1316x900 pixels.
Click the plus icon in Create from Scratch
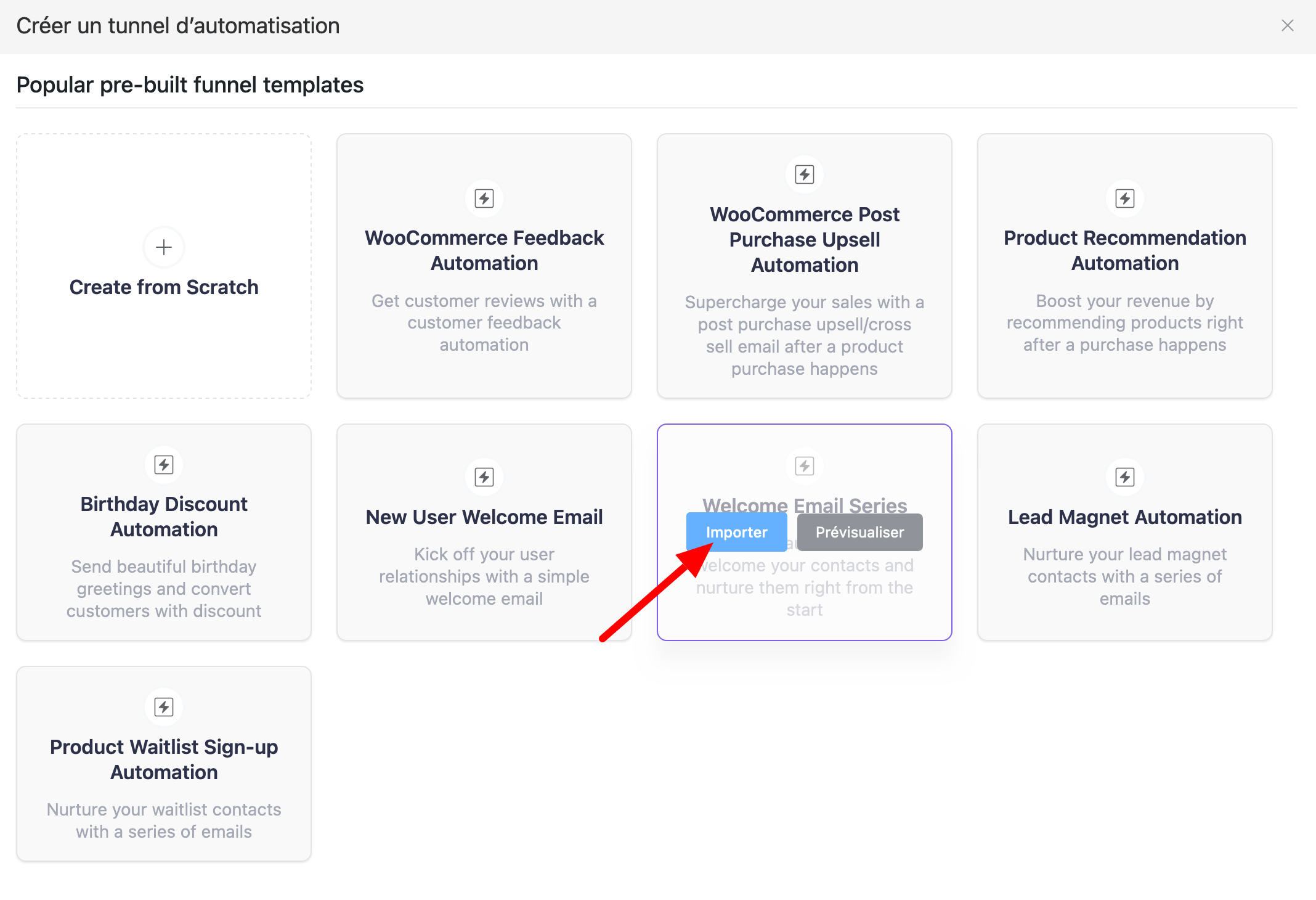coord(163,247)
